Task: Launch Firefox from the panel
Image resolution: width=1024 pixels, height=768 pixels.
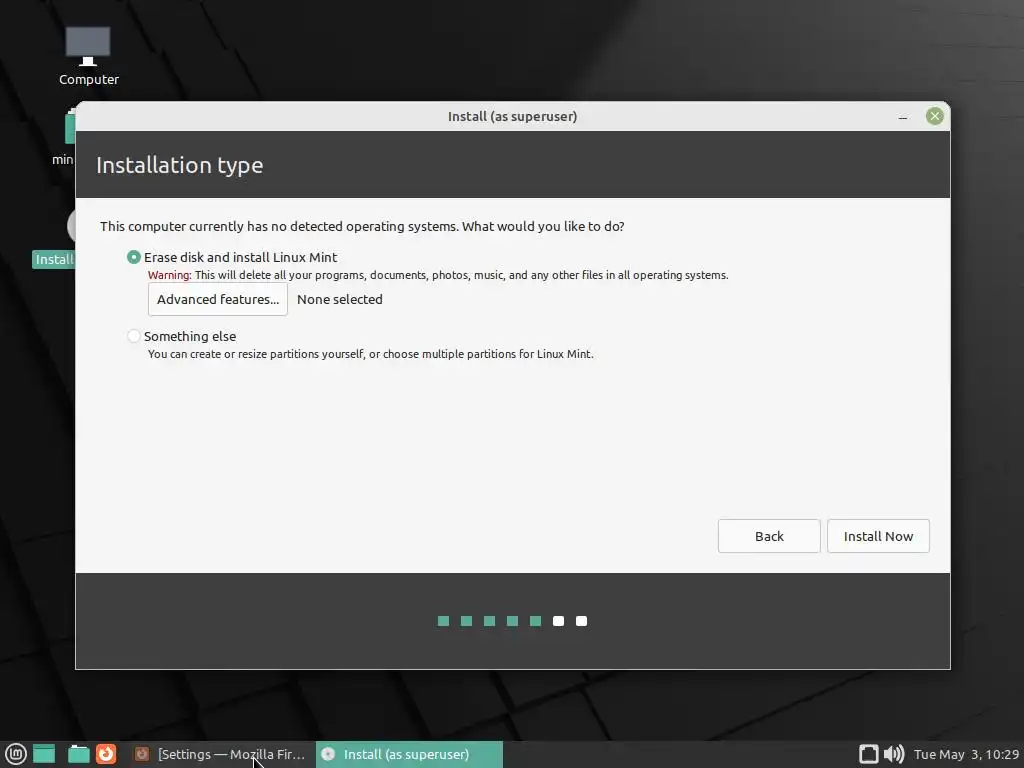Action: click(x=106, y=754)
